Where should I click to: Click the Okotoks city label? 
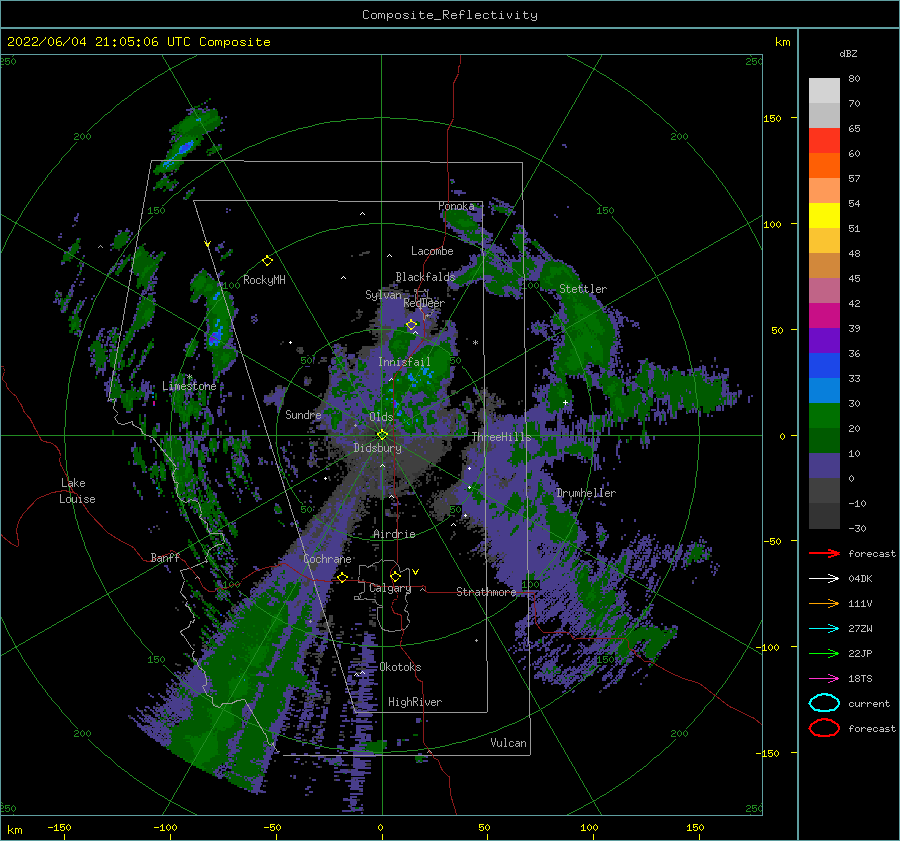pyautogui.click(x=400, y=667)
